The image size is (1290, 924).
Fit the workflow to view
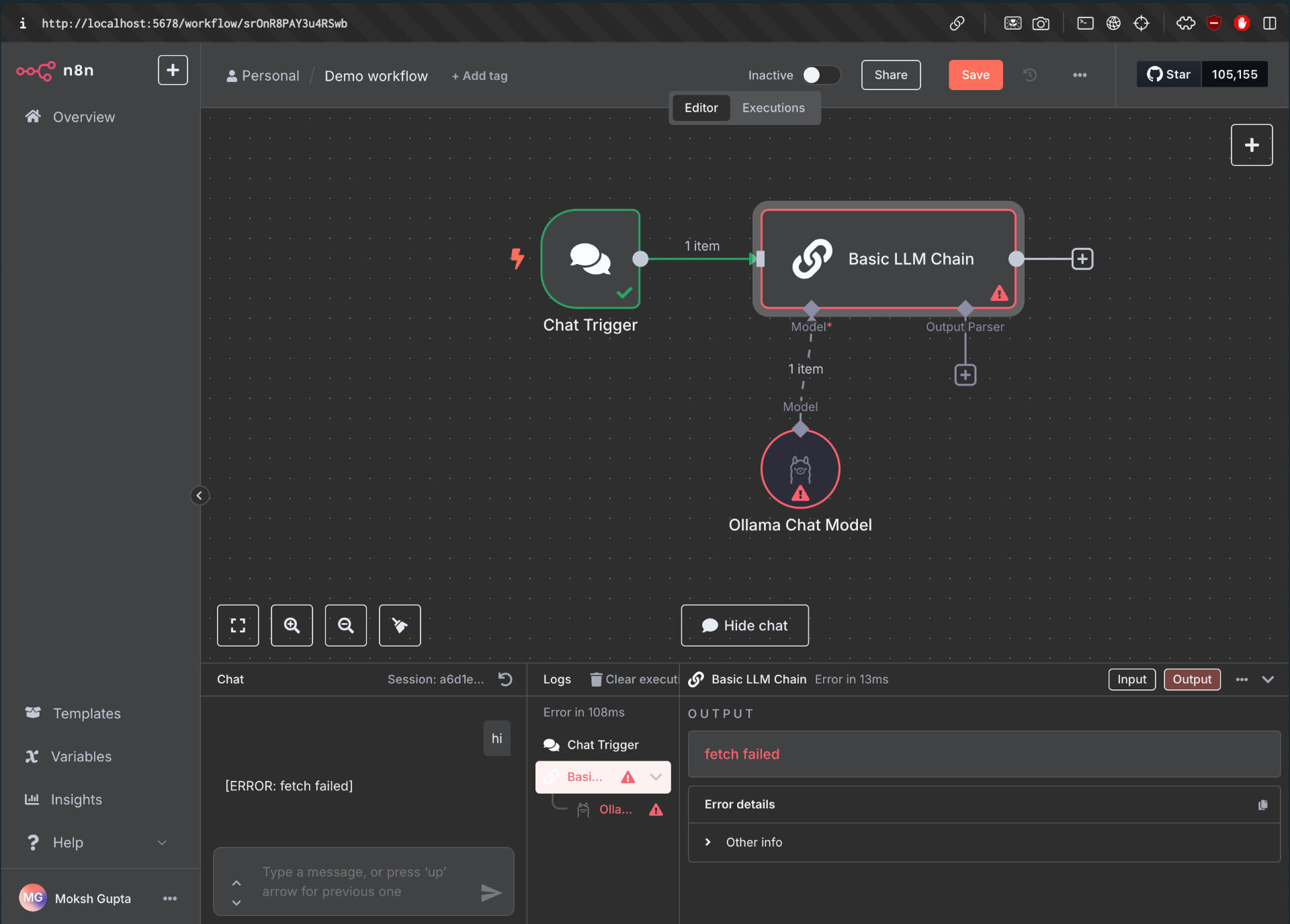point(238,625)
